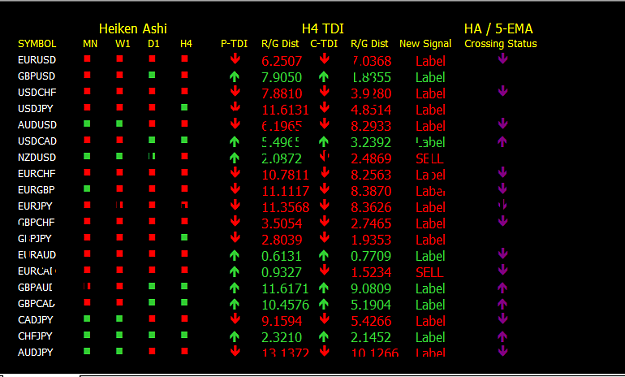625x377 pixels.
Task: Click the value 10.7811
Action: (285, 175)
